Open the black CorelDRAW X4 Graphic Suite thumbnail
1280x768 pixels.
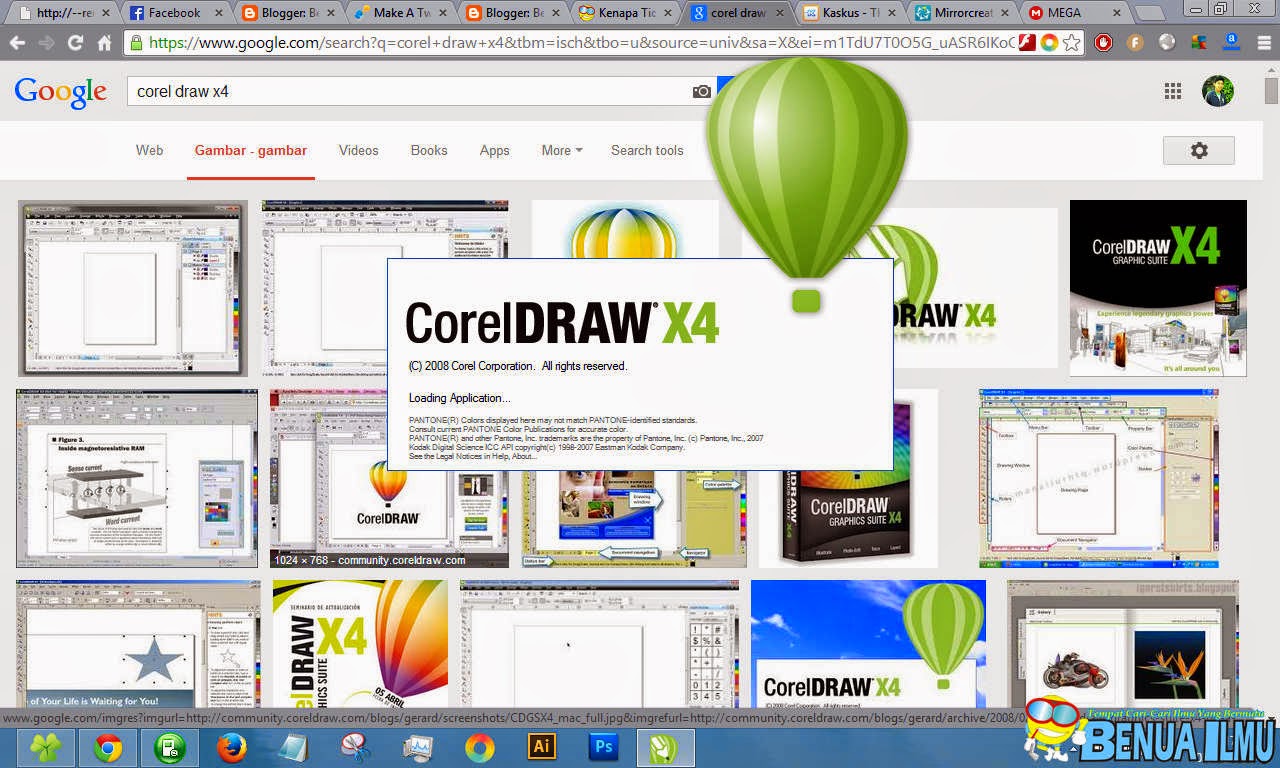tap(1158, 288)
